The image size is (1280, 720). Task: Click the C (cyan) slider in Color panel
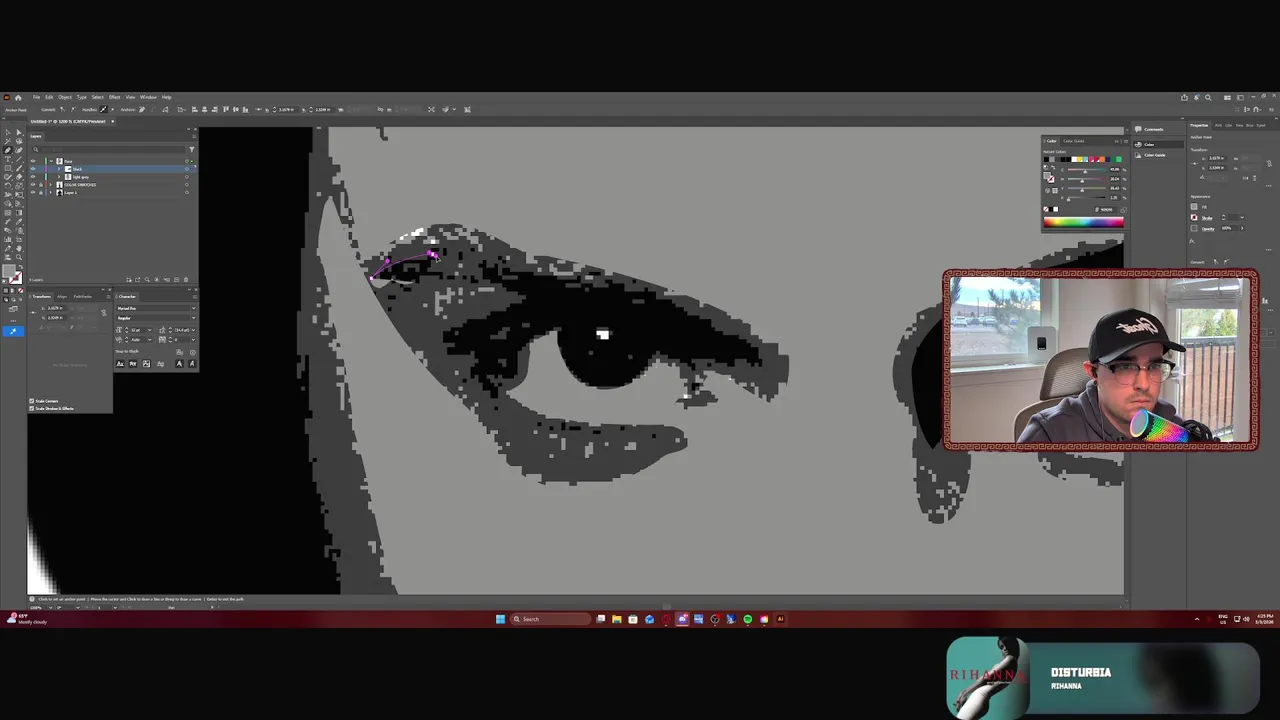(x=1087, y=170)
